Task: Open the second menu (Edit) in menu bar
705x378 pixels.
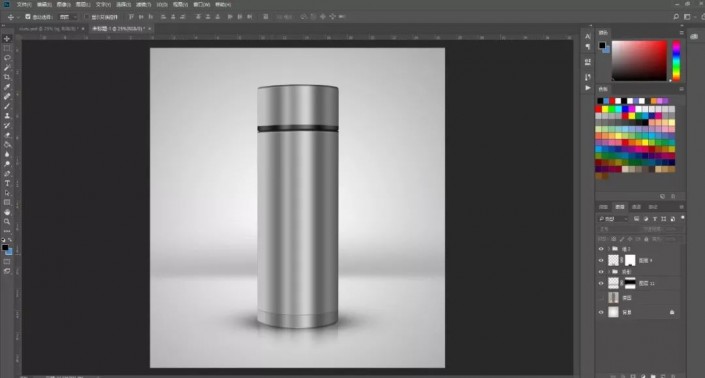Action: [44, 4]
